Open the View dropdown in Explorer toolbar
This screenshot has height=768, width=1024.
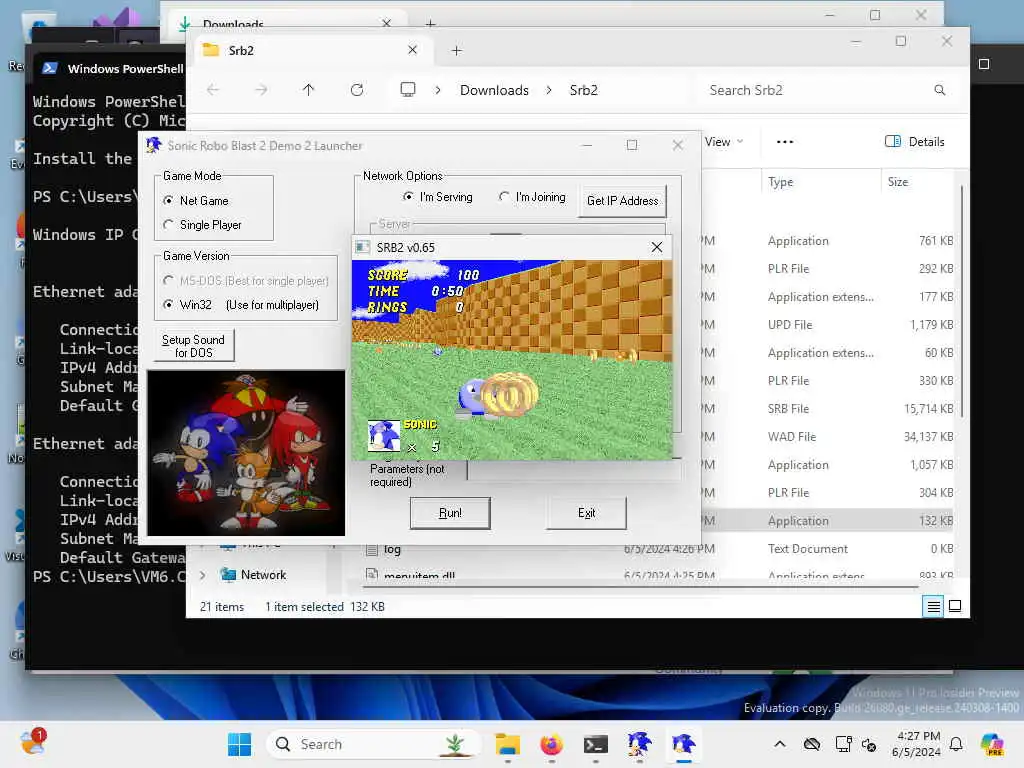coord(724,142)
